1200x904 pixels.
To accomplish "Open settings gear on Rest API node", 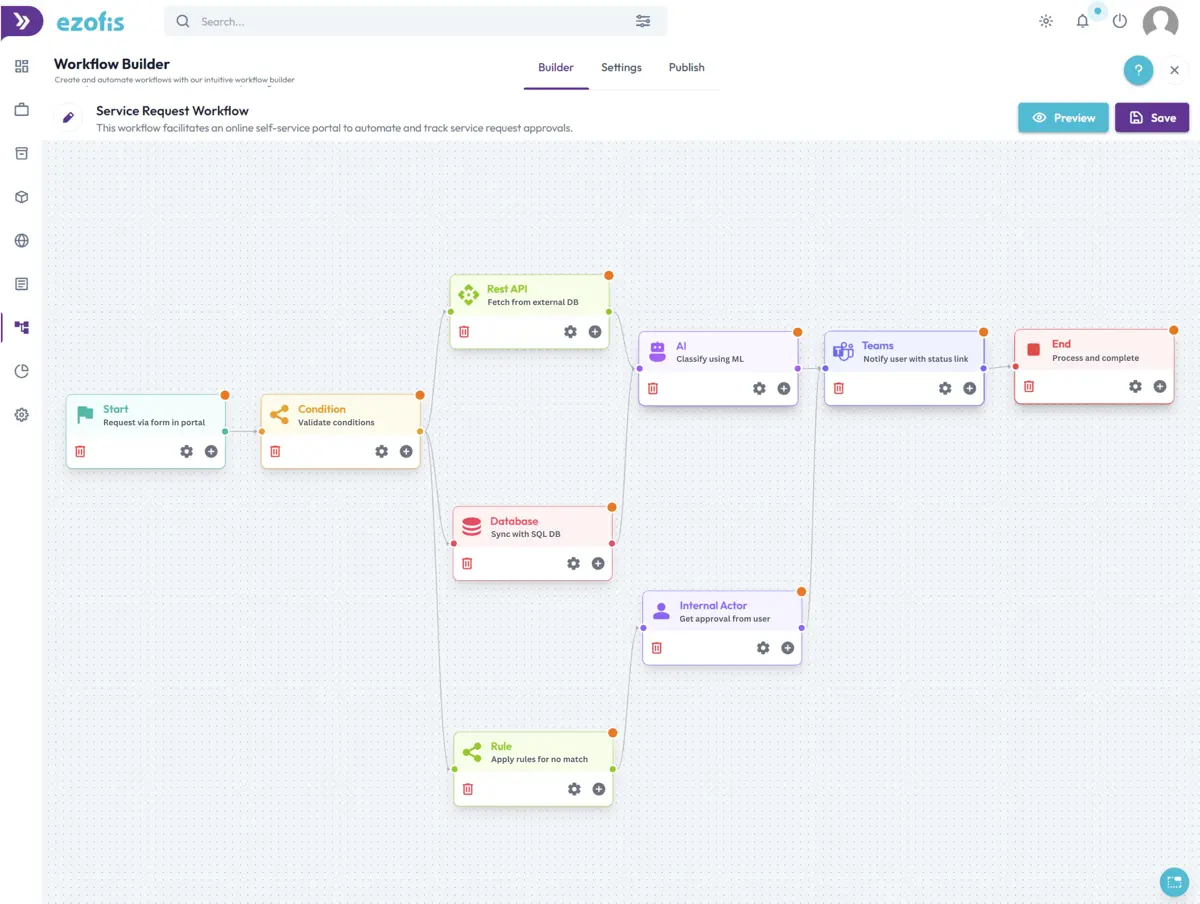I will [570, 332].
